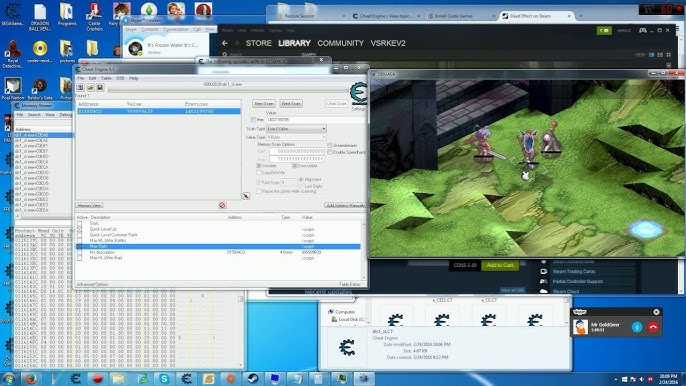The width and height of the screenshot is (686, 386).
Task: Click the Steam icon in the taskbar
Action: point(253,379)
